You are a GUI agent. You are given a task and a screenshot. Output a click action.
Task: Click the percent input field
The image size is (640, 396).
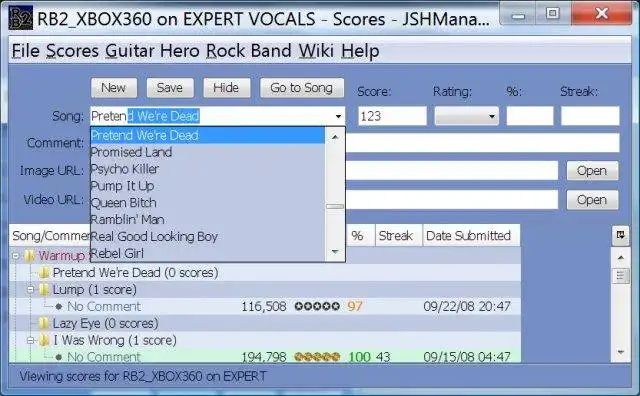pos(530,116)
